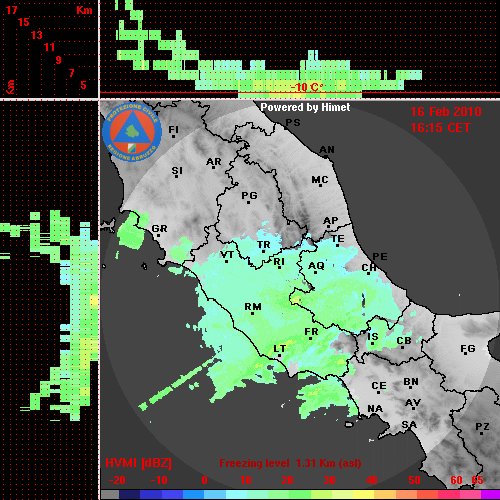Click the 16 Feb 2010 date label
The width and height of the screenshot is (500, 500).
pos(446,112)
